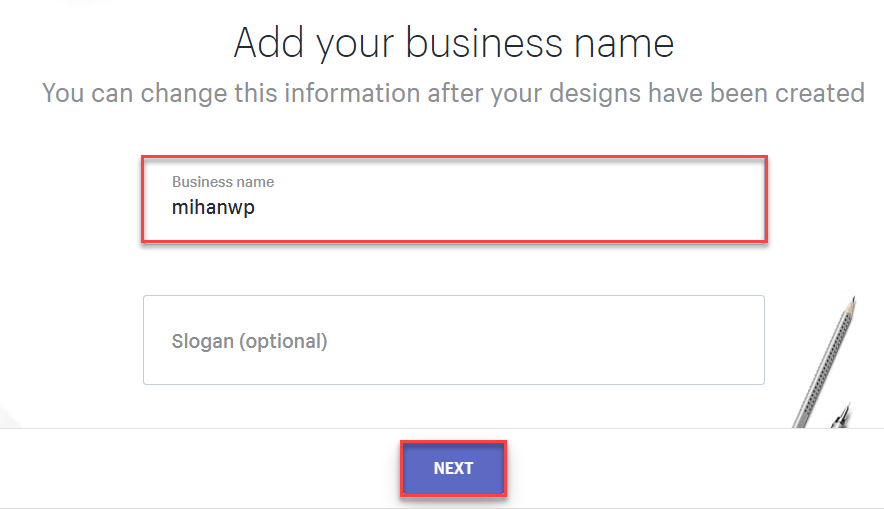Click the 'Add your business name' heading

[454, 43]
